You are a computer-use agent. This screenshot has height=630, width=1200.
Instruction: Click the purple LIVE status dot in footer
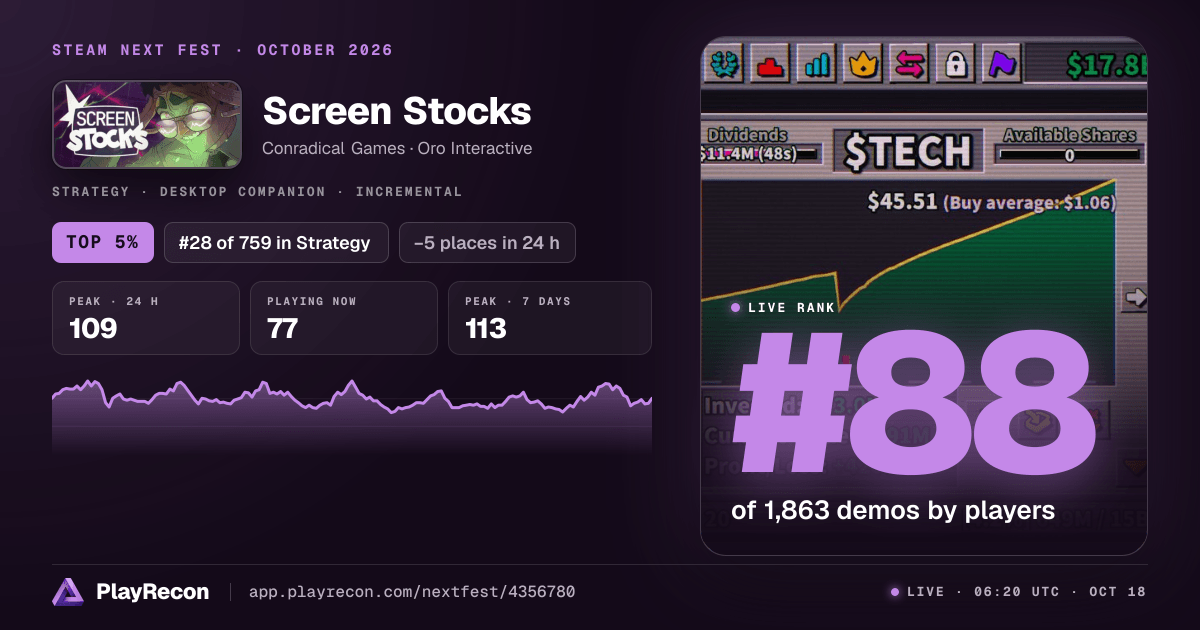[895, 592]
